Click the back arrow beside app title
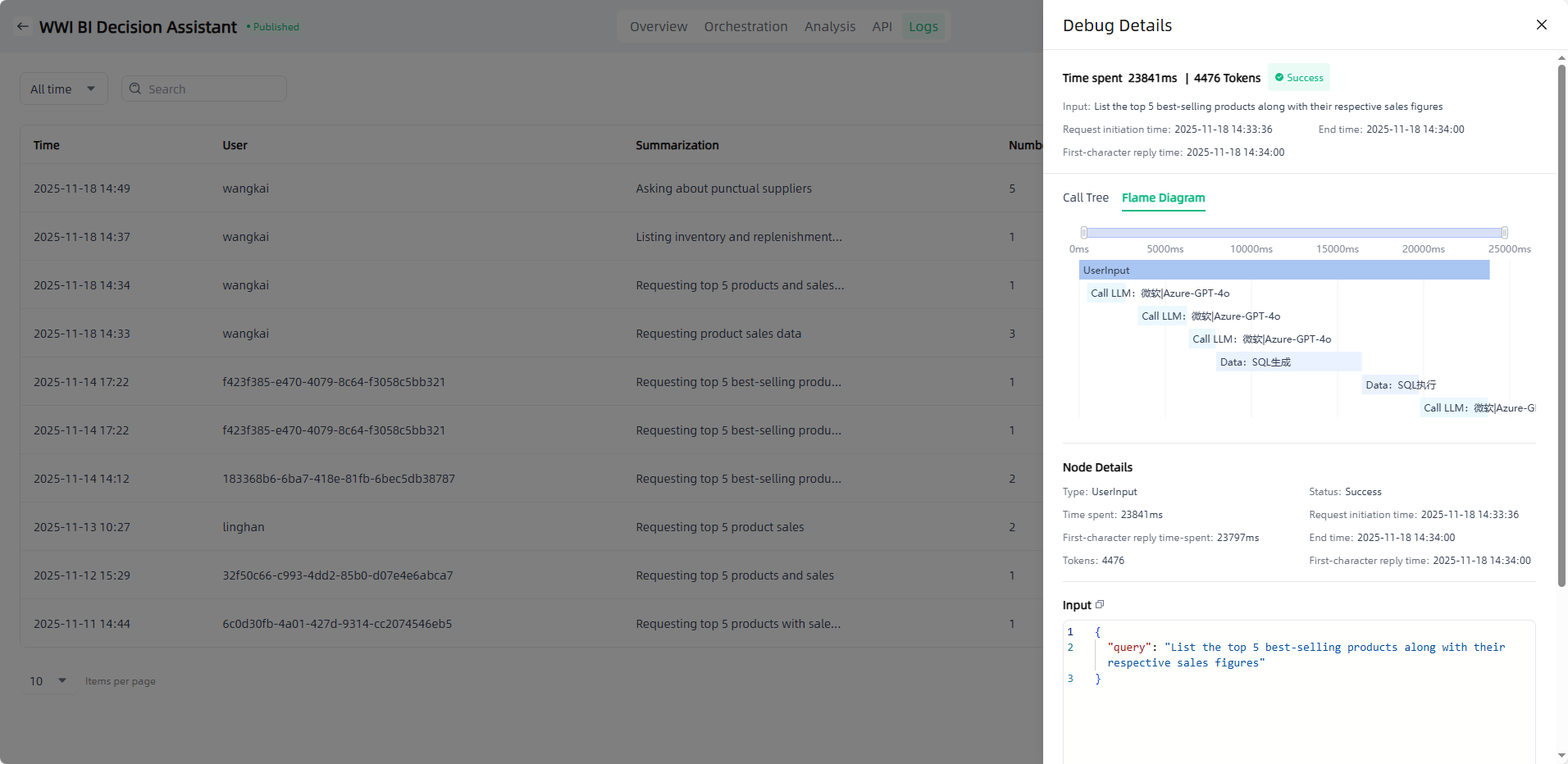The height and width of the screenshot is (764, 1568). [23, 26]
